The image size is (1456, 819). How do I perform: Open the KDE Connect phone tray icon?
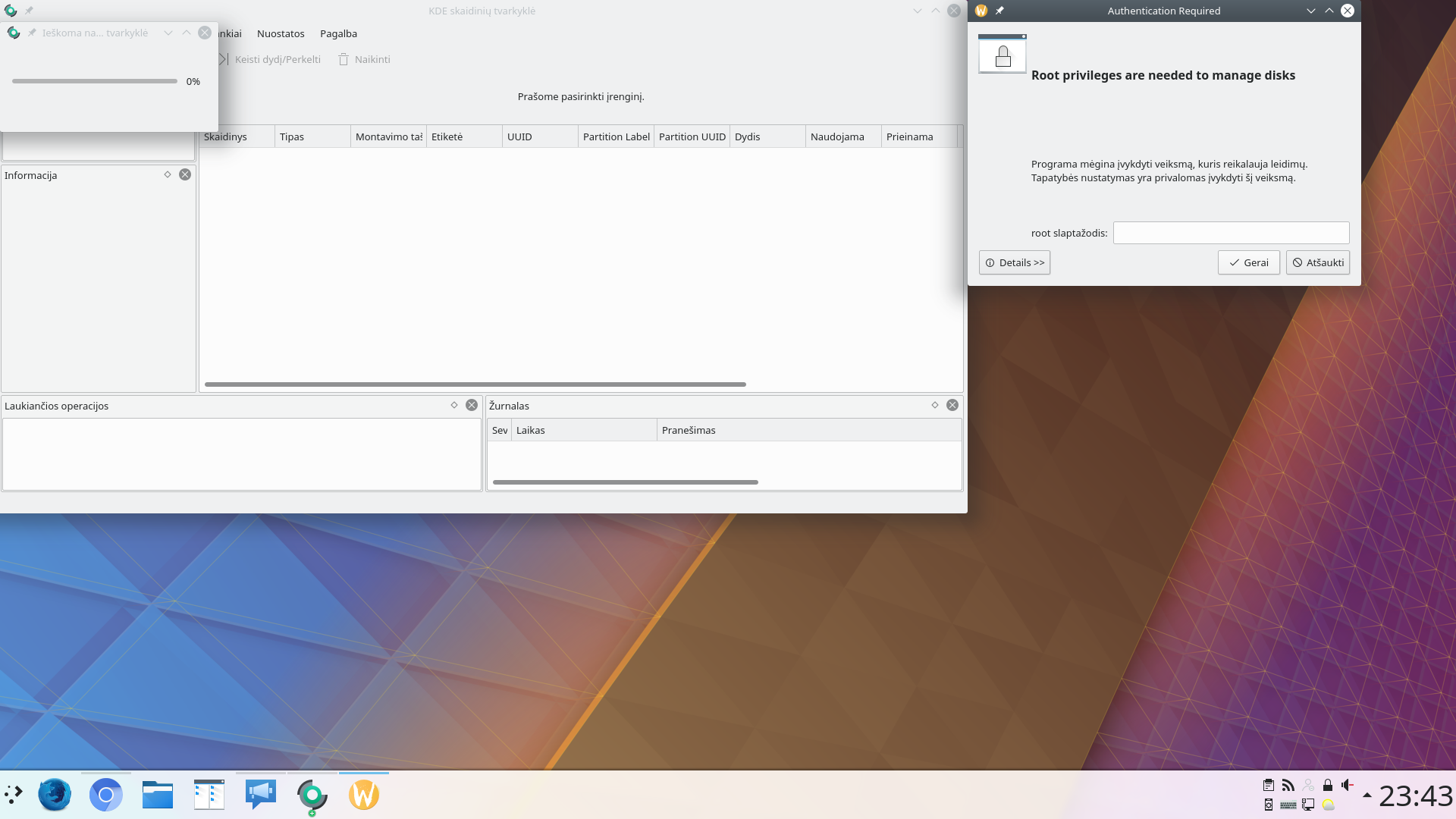pos(1269,805)
